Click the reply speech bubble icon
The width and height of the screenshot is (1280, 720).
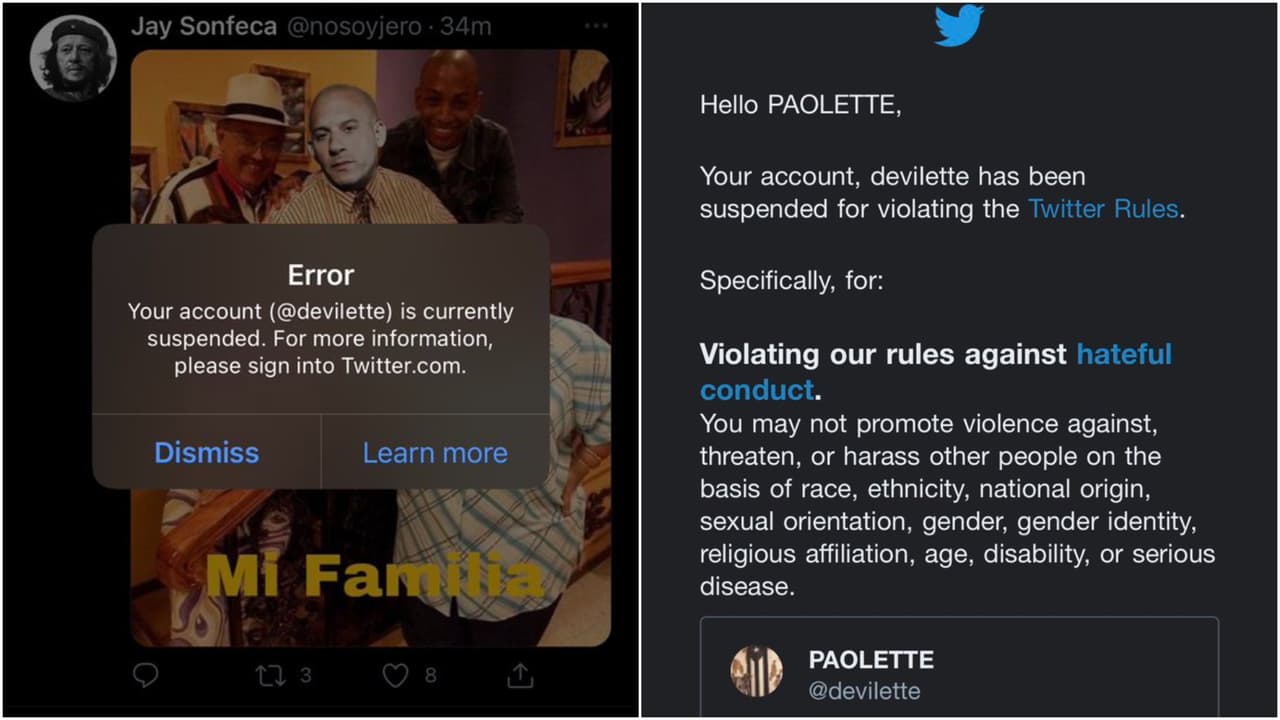tap(146, 676)
